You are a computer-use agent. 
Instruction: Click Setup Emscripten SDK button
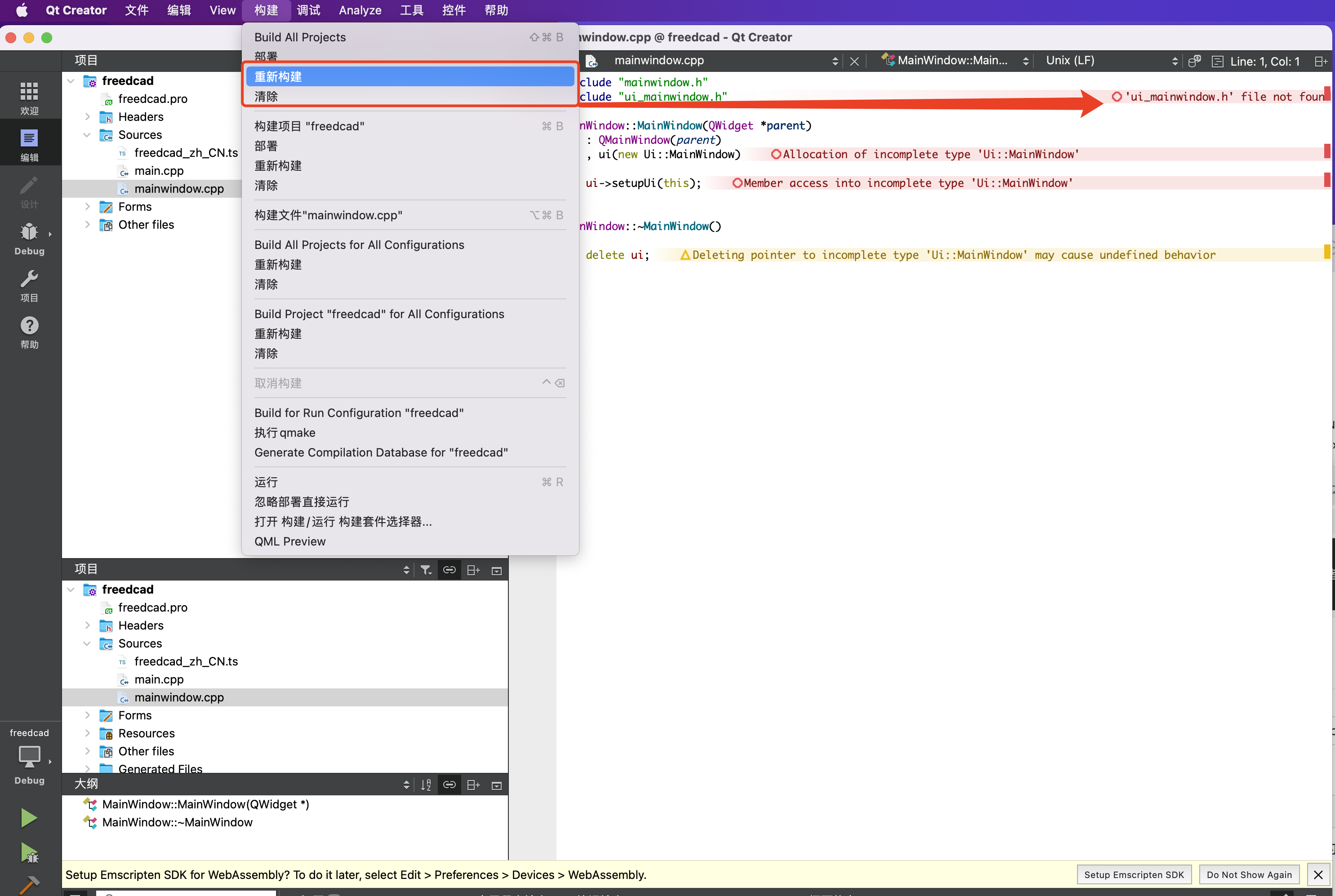click(x=1134, y=874)
